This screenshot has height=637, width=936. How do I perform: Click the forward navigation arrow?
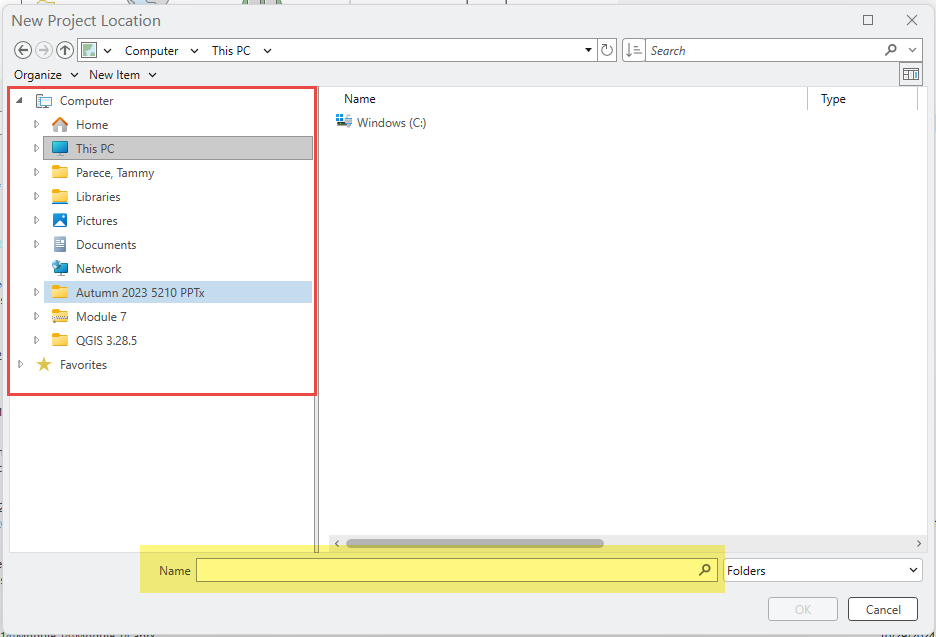[43, 49]
